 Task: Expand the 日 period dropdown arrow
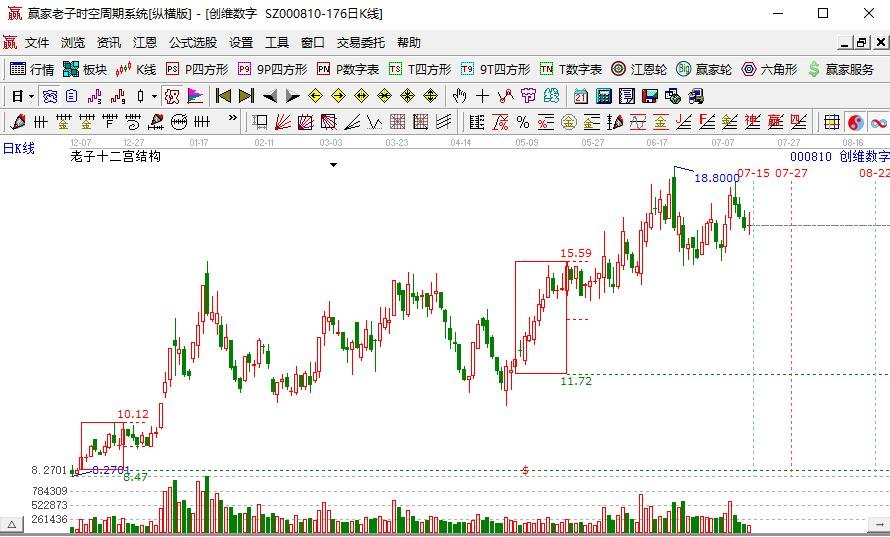tap(31, 97)
